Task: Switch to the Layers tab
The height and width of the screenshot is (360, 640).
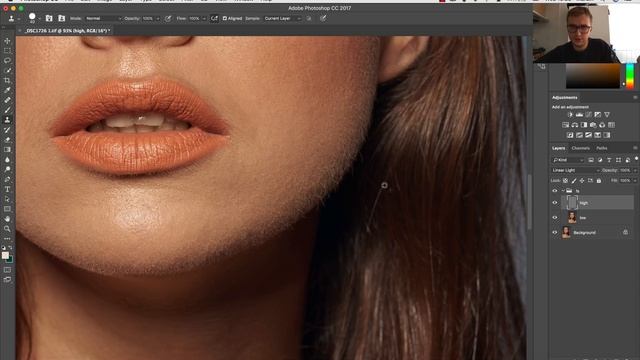Action: [558, 148]
